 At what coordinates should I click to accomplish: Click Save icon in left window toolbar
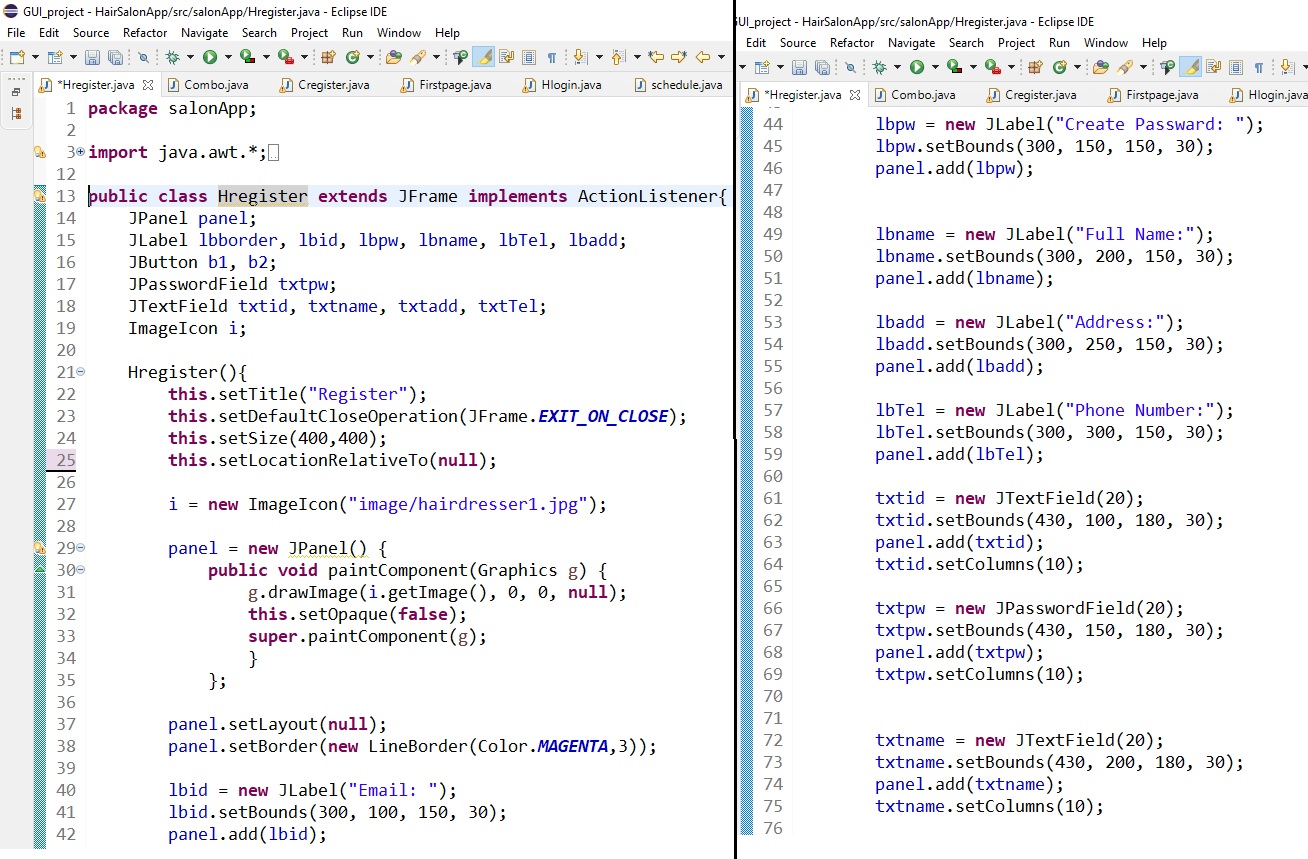(92, 57)
